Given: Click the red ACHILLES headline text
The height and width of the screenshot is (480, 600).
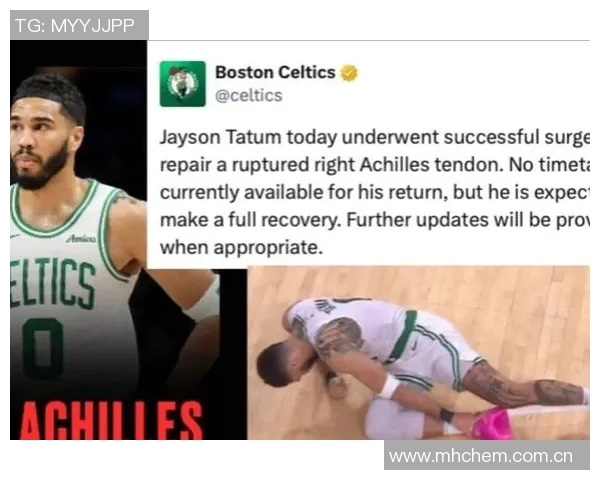Looking at the screenshot, I should click(x=111, y=420).
